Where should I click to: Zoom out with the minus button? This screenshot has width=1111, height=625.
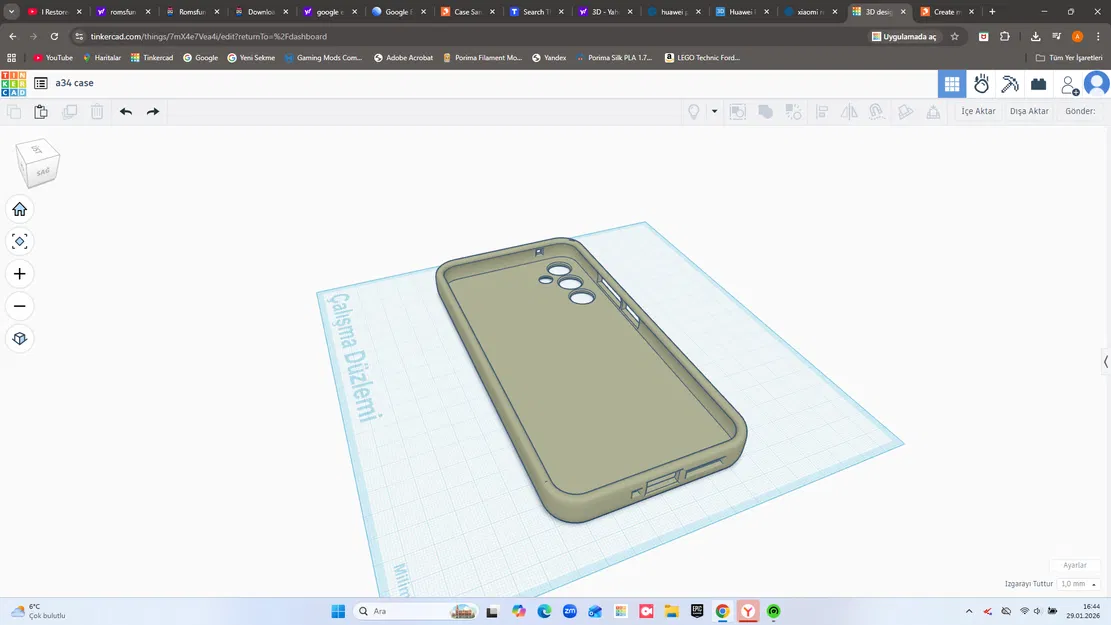click(19, 306)
